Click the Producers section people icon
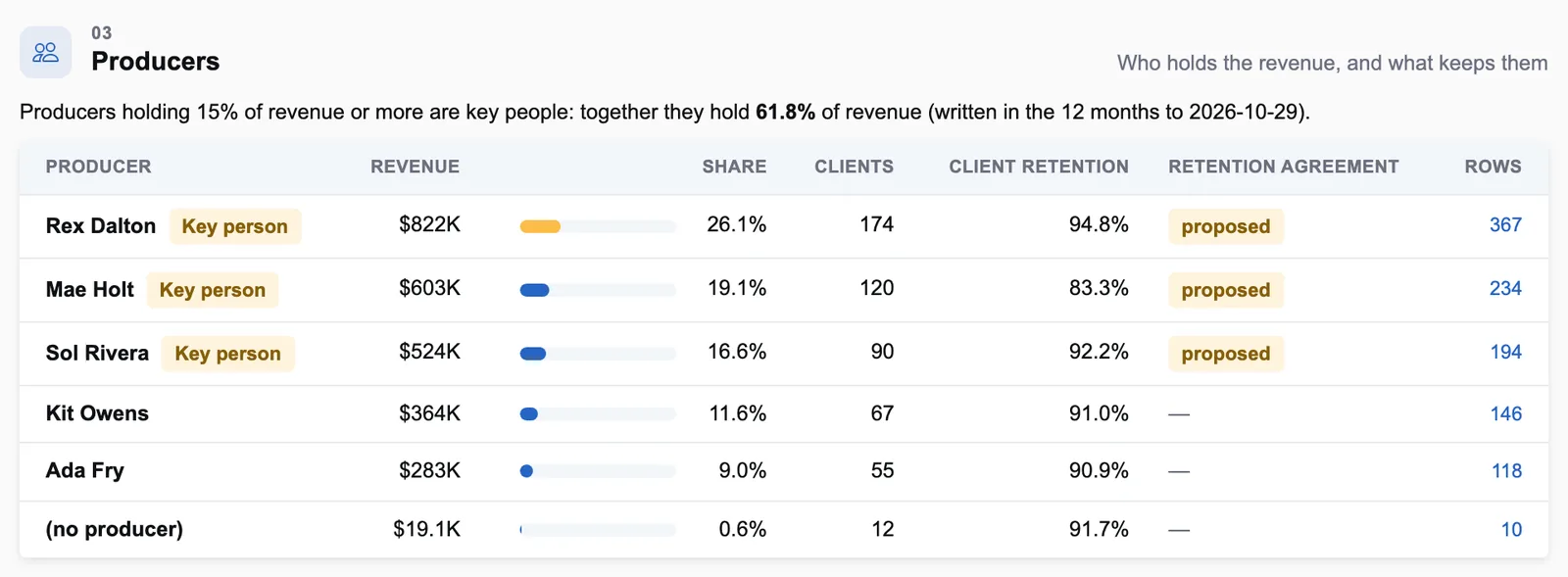This screenshot has width=1568, height=577. click(x=45, y=52)
